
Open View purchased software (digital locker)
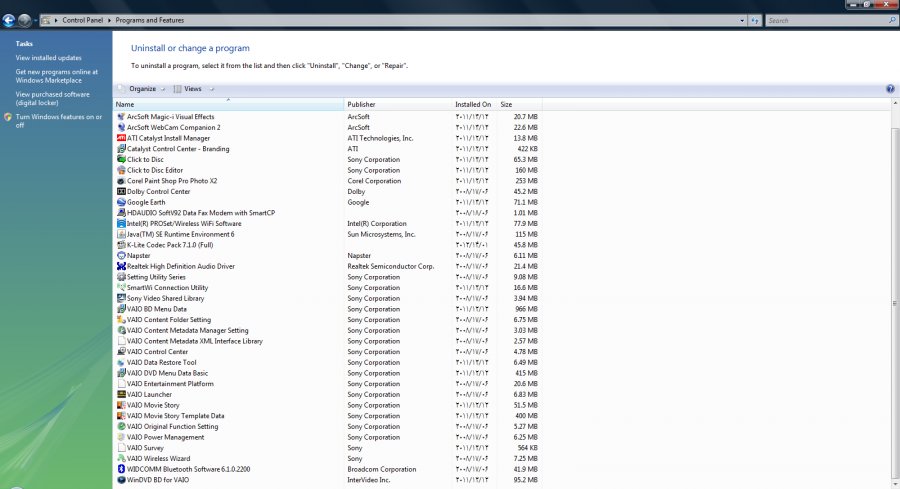pyautogui.click(x=52, y=99)
